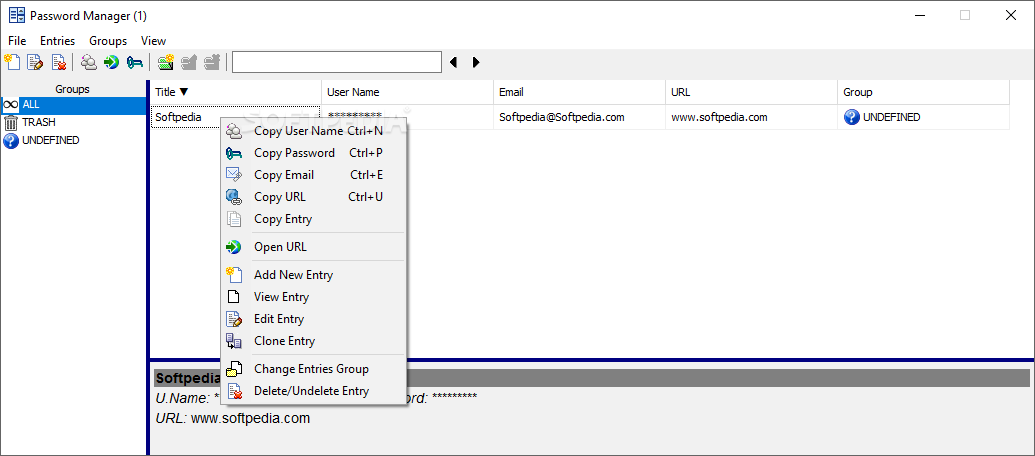The width and height of the screenshot is (1035, 456).
Task: Maximize the Password Manager window
Action: (x=965, y=15)
